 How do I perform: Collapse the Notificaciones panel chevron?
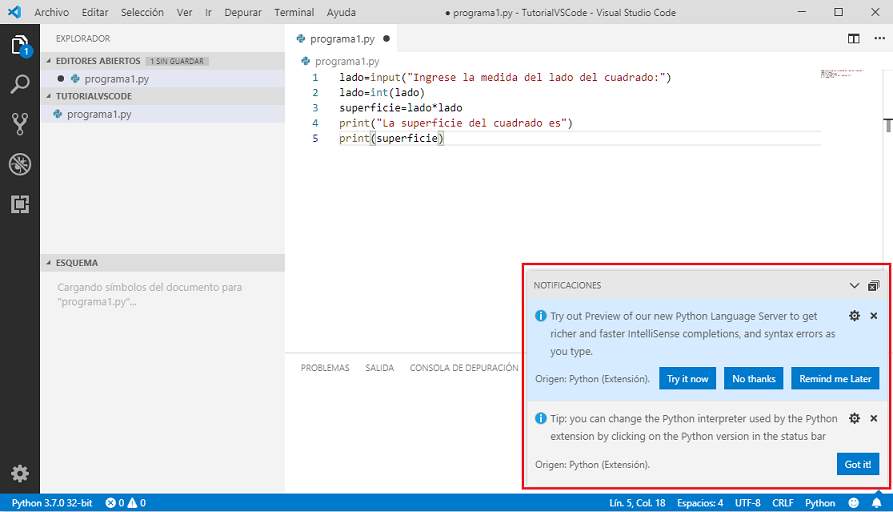tap(854, 285)
